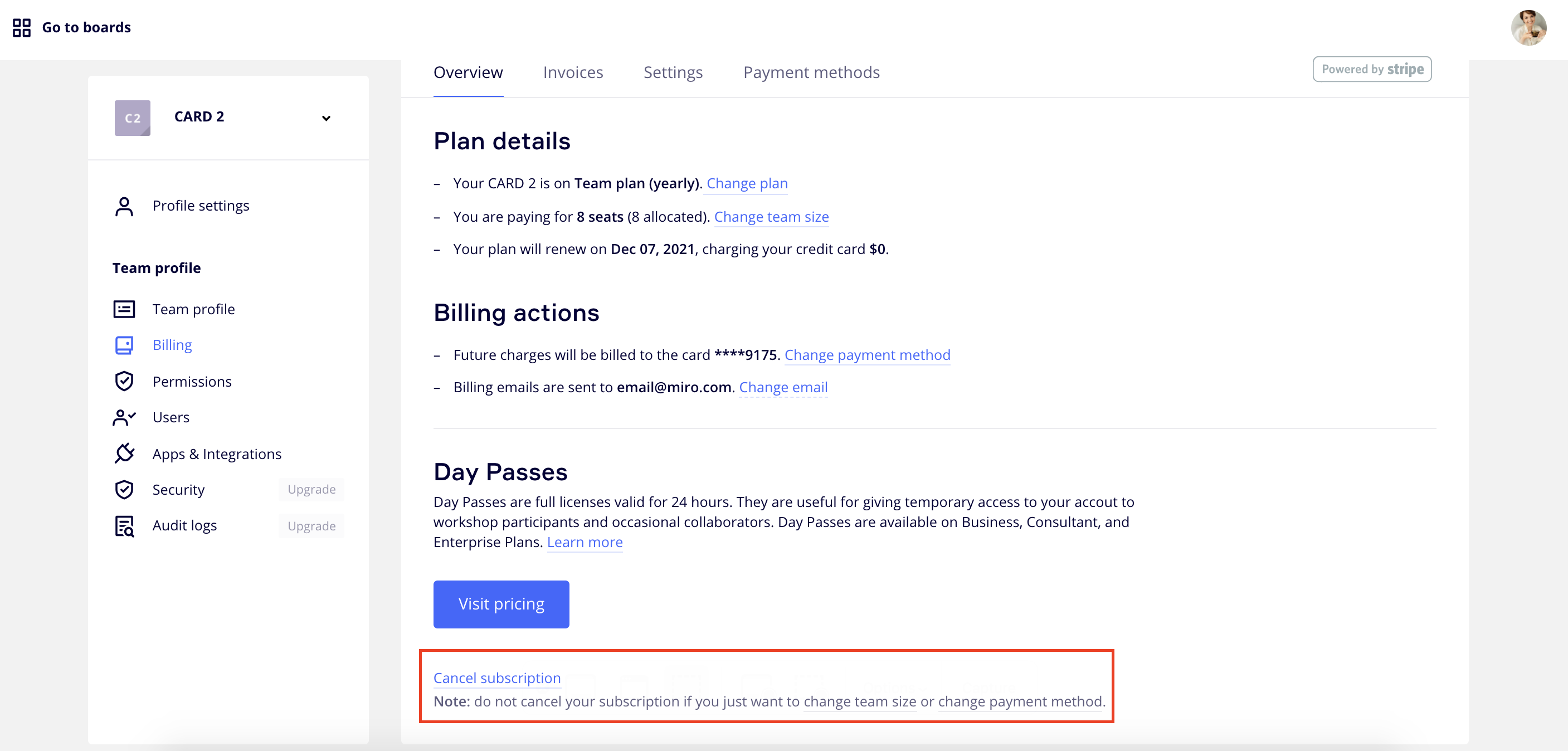Click the boards grid icon
1568x751 pixels.
tap(21, 27)
